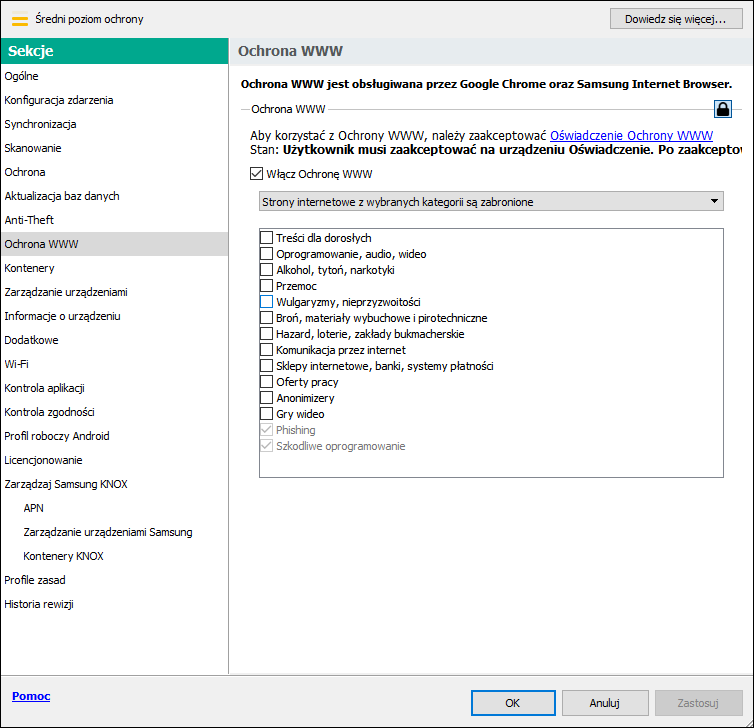Screen dimensions: 754x728
Task: Go to the Skanowanie section
Action: click(x=33, y=148)
